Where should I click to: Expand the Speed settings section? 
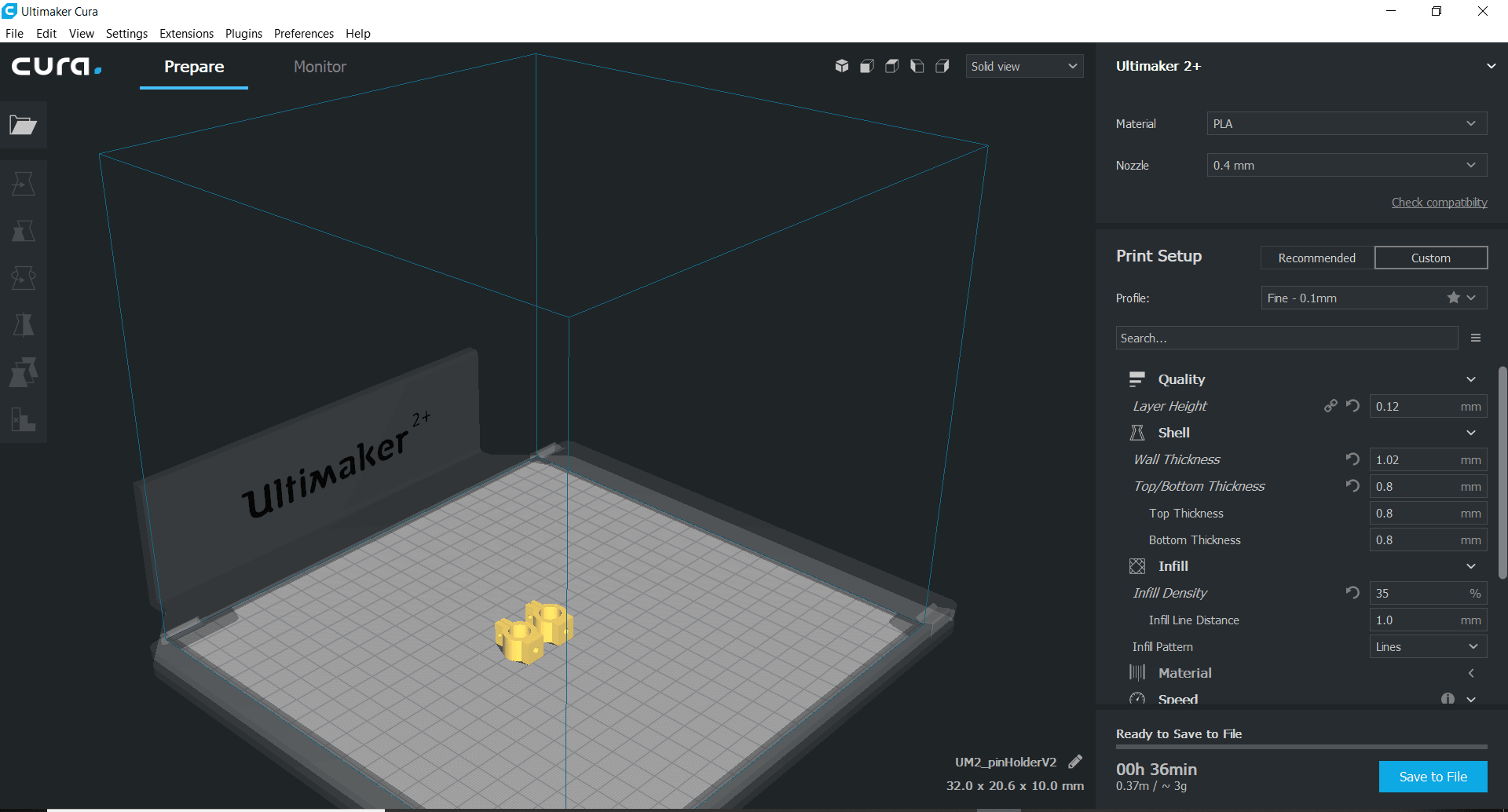pos(1471,699)
